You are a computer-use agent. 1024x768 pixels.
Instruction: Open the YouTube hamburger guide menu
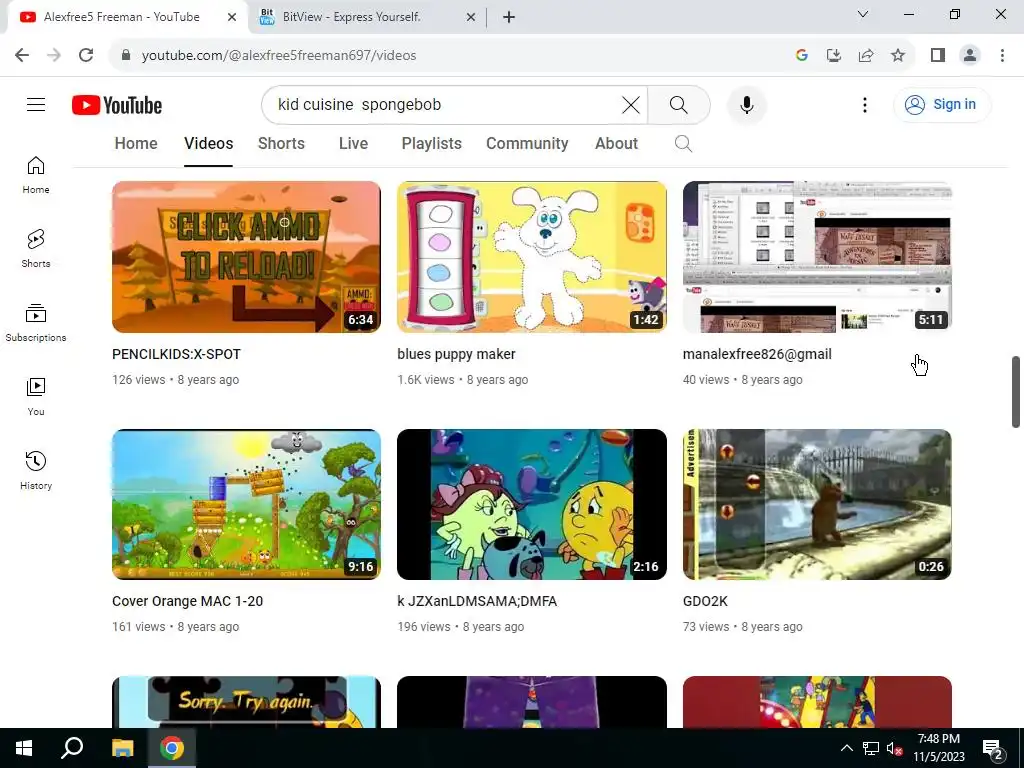(x=36, y=104)
